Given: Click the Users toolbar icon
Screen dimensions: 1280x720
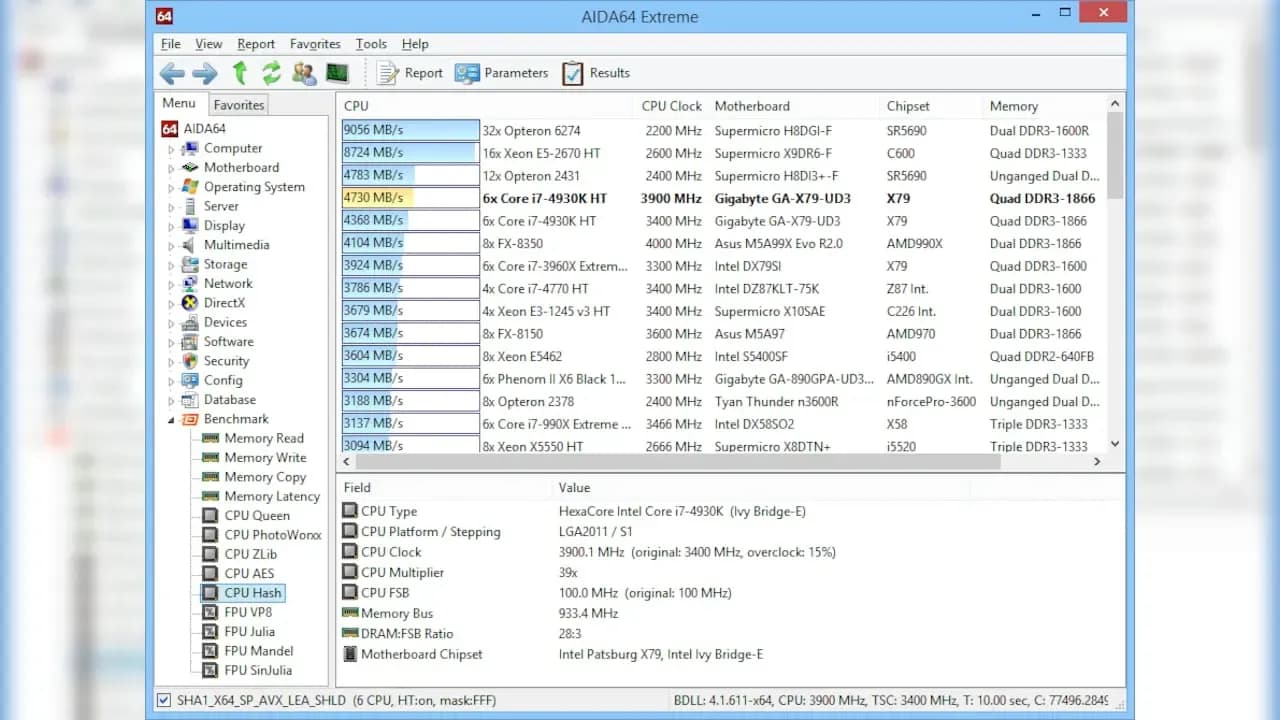Looking at the screenshot, I should pos(304,73).
